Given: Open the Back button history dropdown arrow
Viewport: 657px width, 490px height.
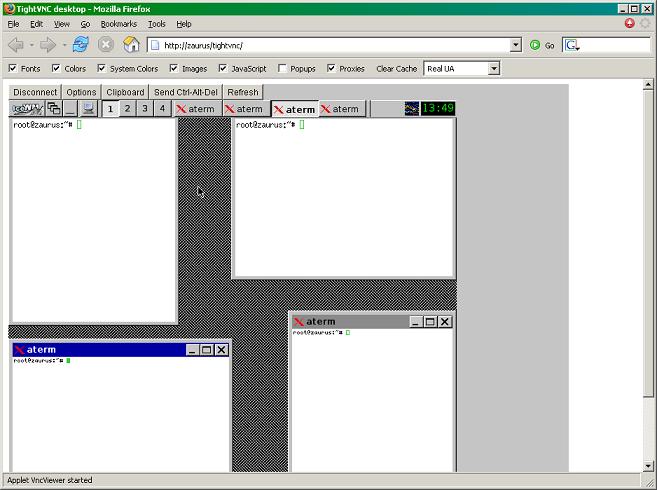Looking at the screenshot, I should point(32,45).
